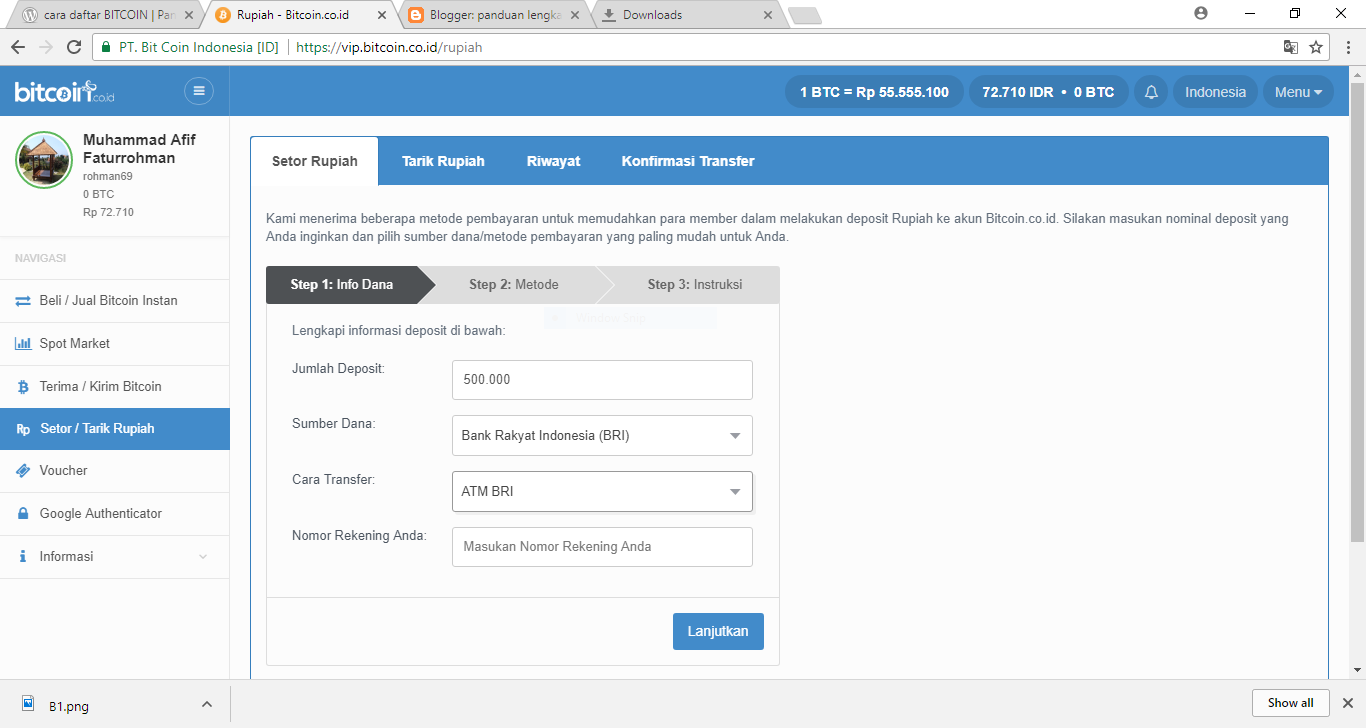This screenshot has height=728, width=1366.
Task: Click Step 3: Instruksi step
Action: click(695, 285)
